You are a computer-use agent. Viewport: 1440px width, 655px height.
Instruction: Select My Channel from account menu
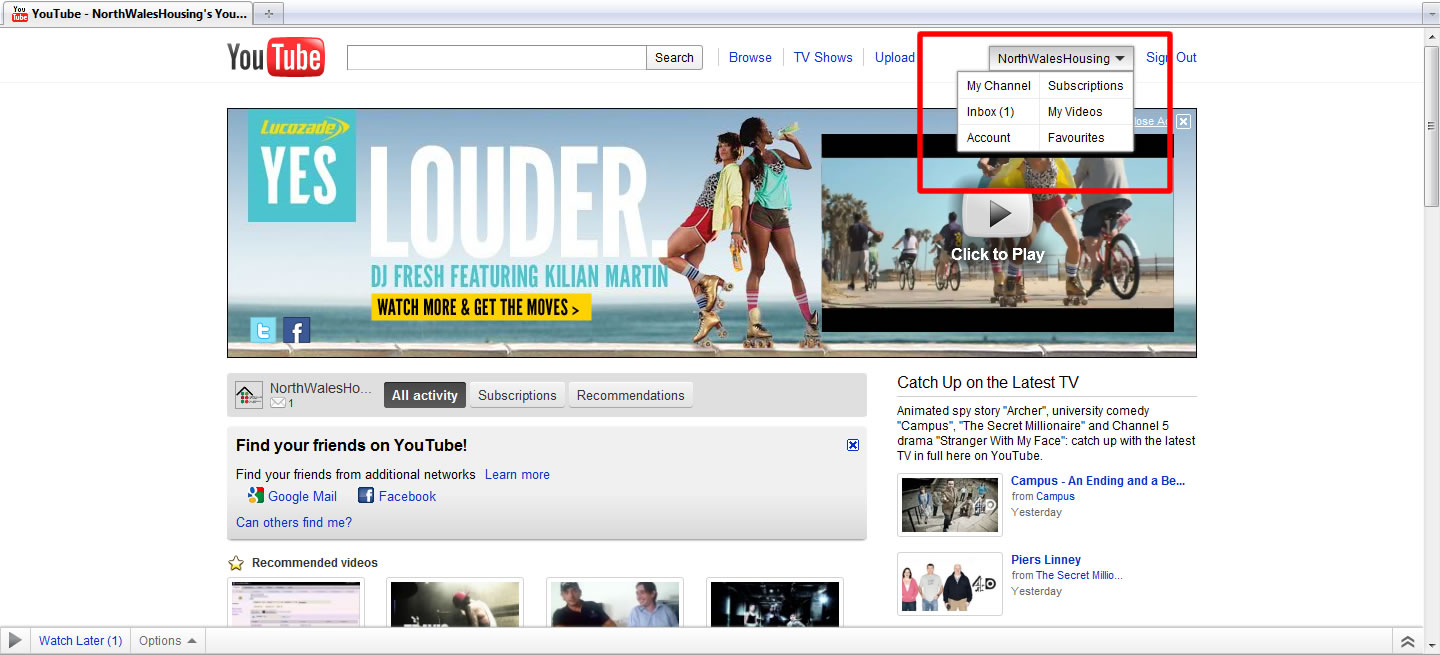click(998, 86)
